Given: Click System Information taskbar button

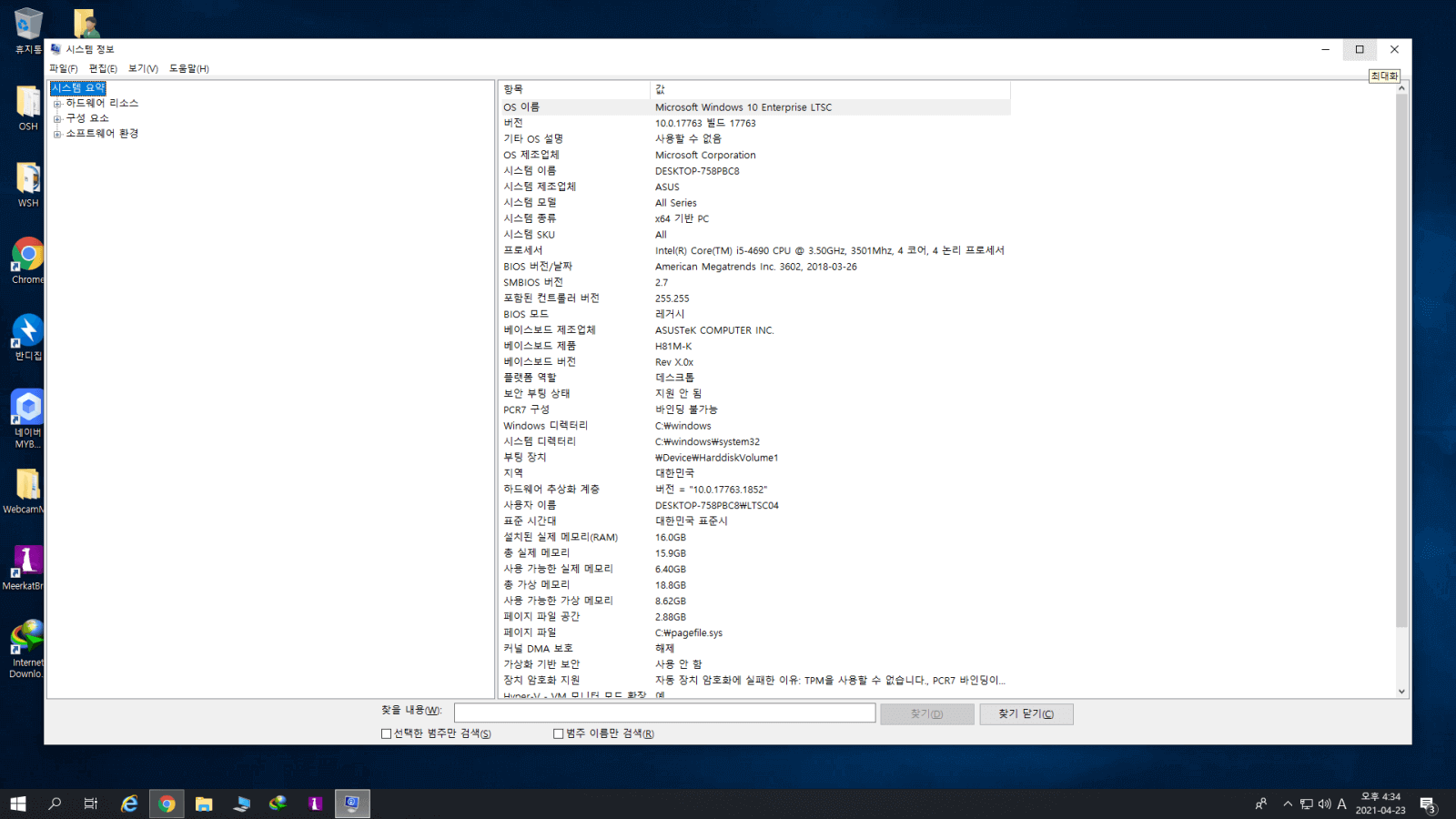Looking at the screenshot, I should [x=352, y=804].
